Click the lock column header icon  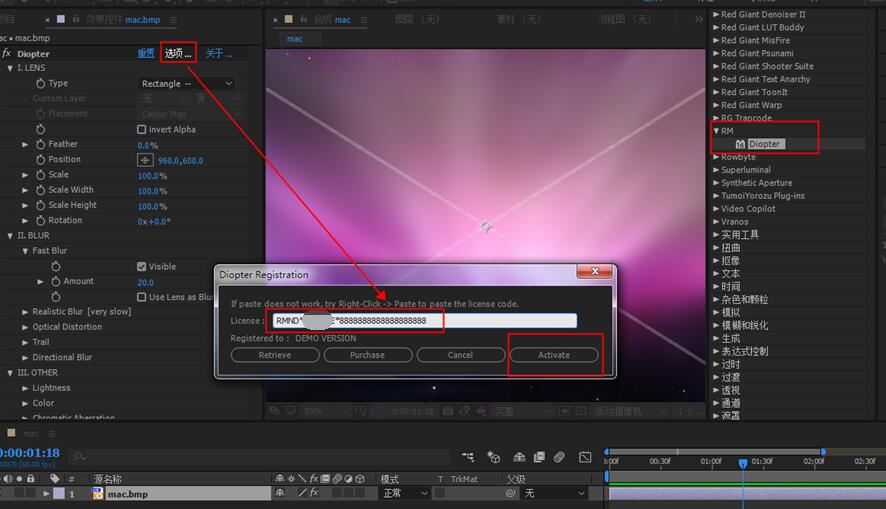[x=31, y=478]
